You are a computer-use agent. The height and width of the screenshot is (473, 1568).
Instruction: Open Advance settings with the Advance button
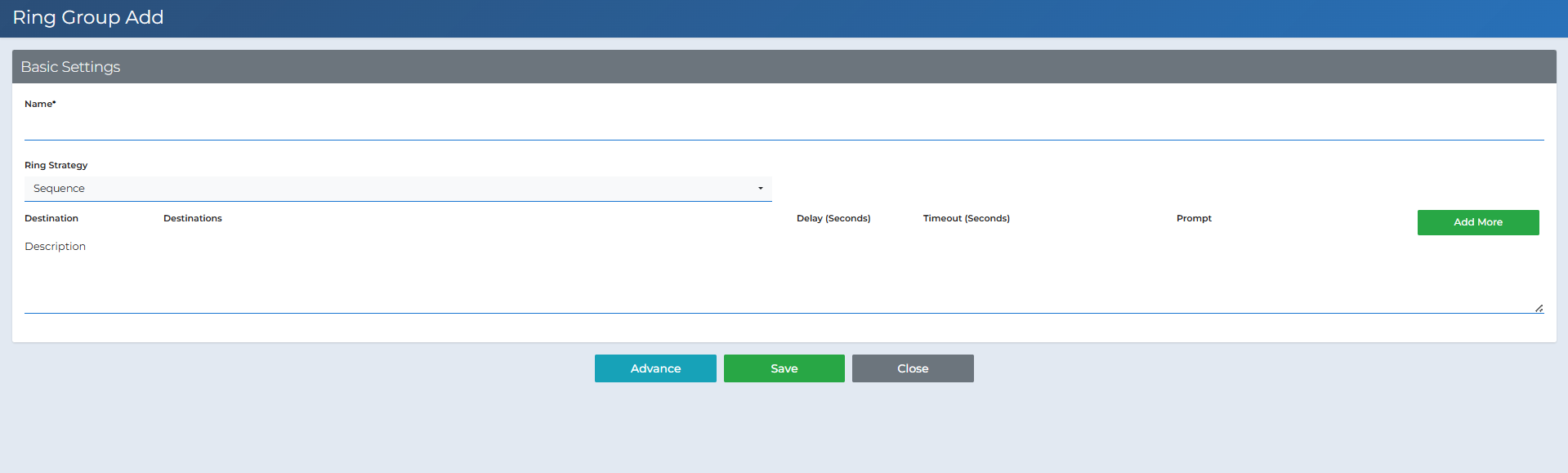coord(655,368)
